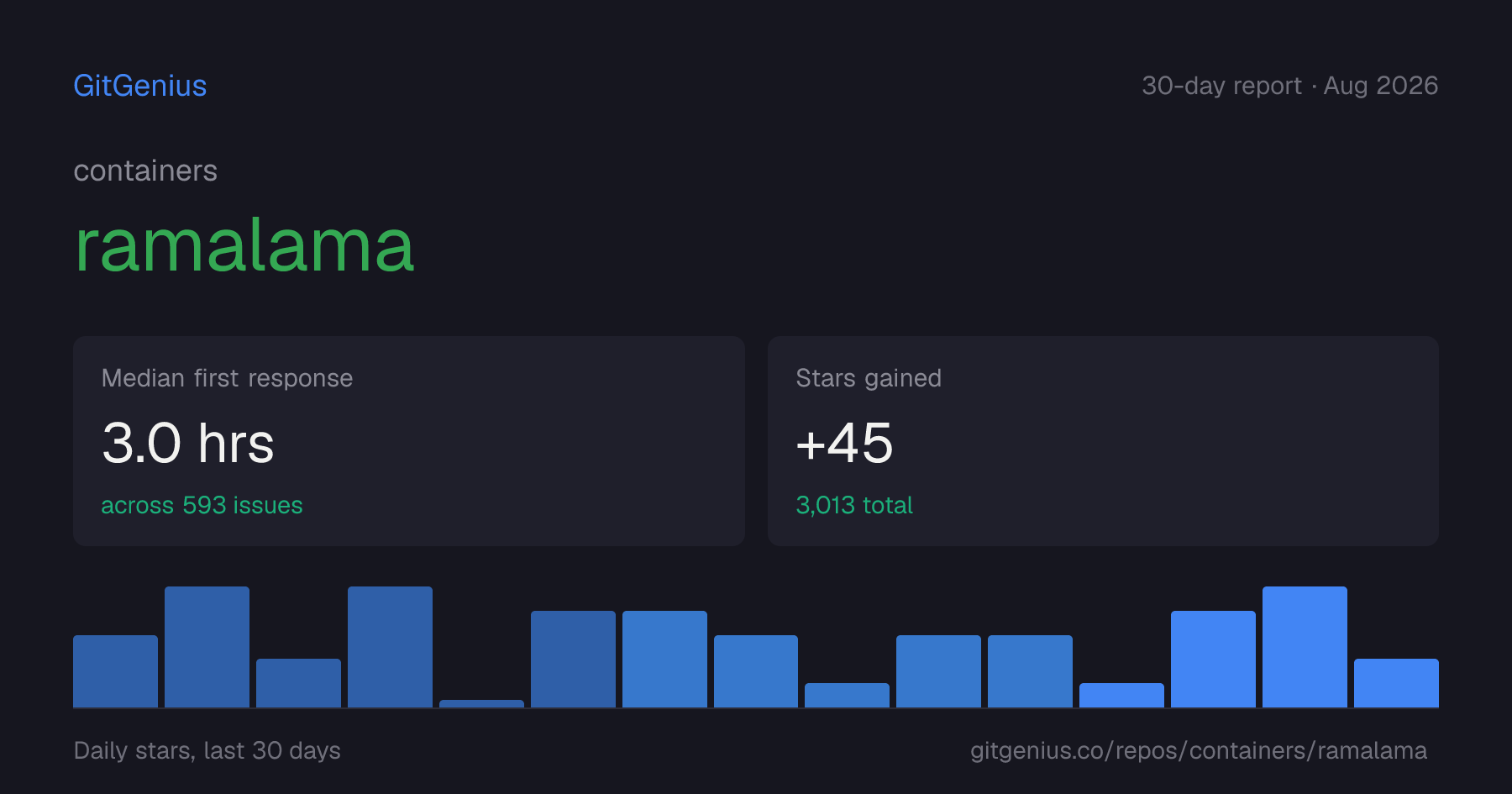Click the +45 stars value
Viewport: 1512px width, 794px height.
(x=844, y=443)
